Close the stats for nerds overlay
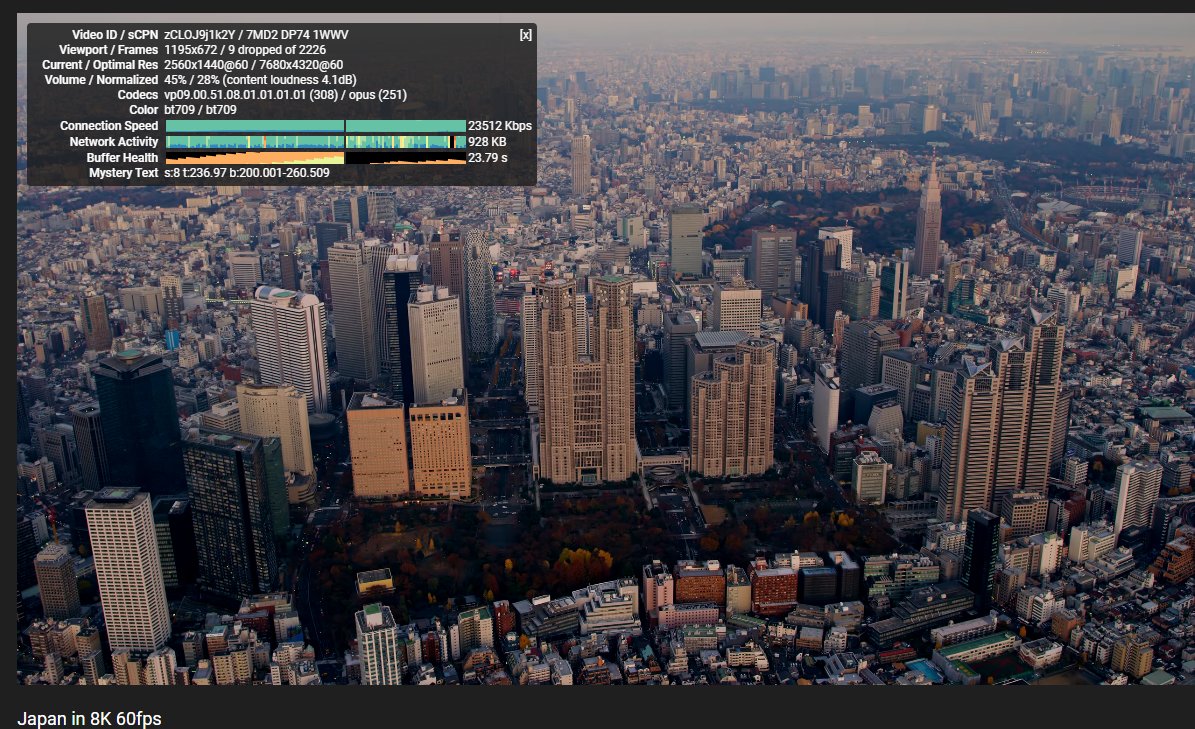 point(525,35)
